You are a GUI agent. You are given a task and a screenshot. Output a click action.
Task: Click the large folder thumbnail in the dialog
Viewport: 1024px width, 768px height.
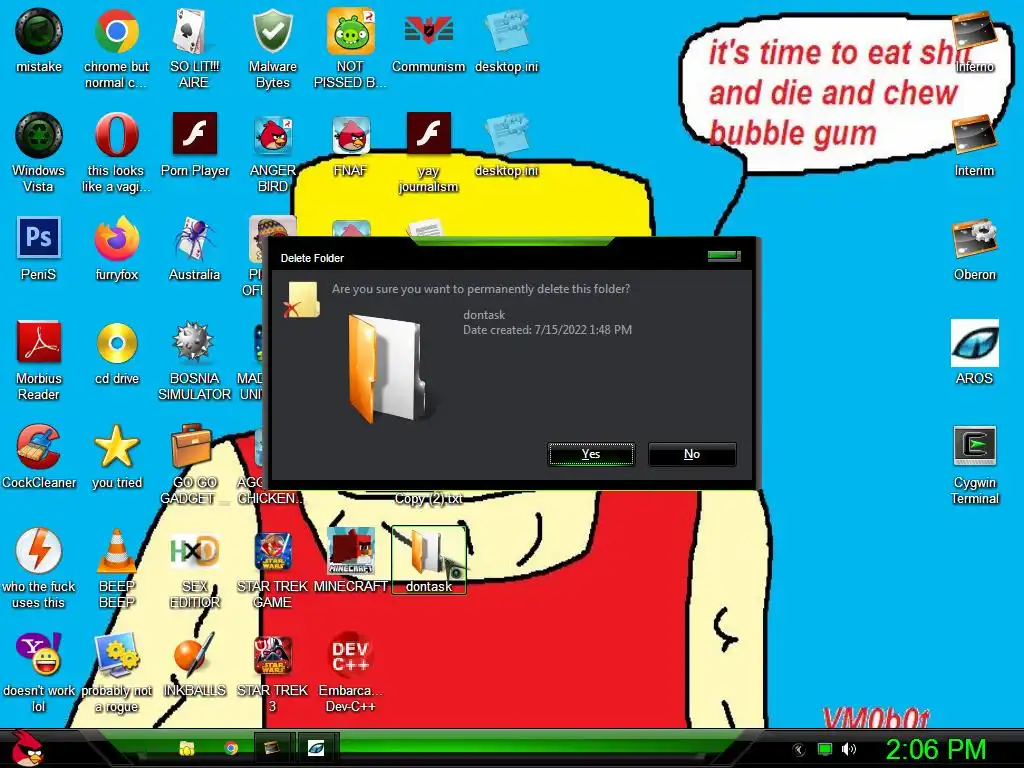(x=390, y=367)
